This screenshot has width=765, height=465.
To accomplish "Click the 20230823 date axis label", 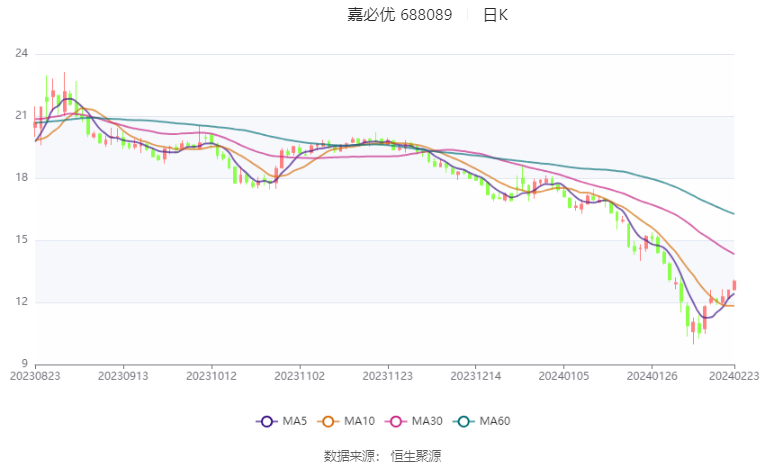I will (x=35, y=376).
